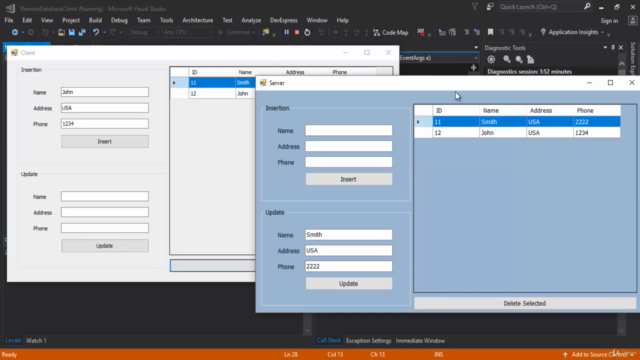Open the Tools menu
The height and width of the screenshot is (360, 640).
click(x=167, y=20)
